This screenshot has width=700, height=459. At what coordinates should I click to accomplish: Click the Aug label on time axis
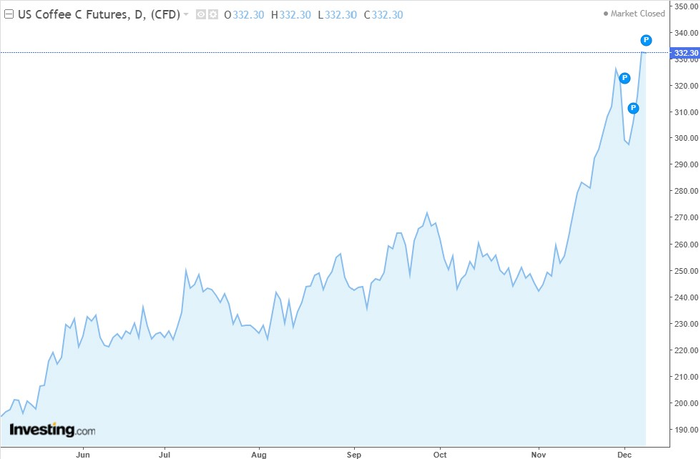(259, 455)
